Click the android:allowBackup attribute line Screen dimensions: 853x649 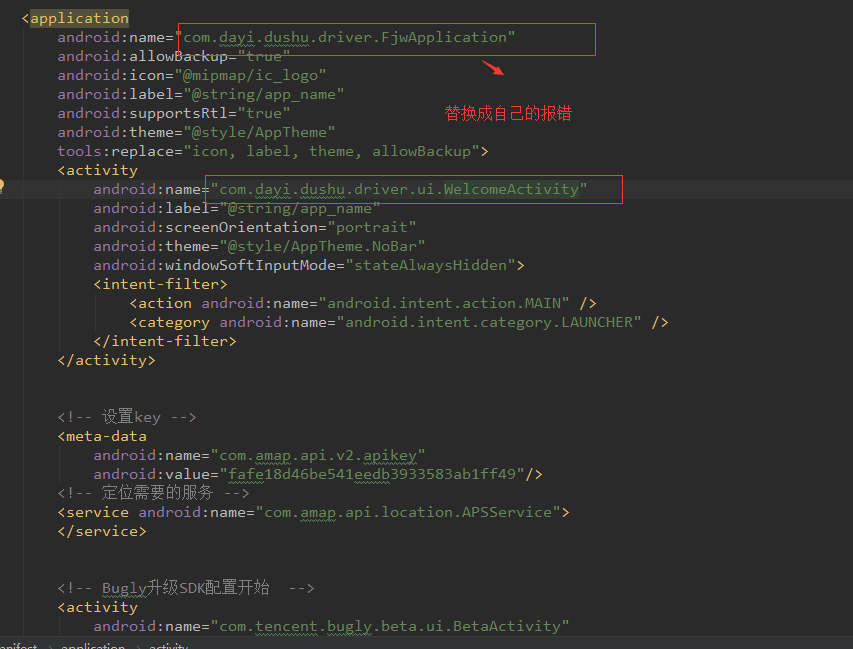point(174,56)
